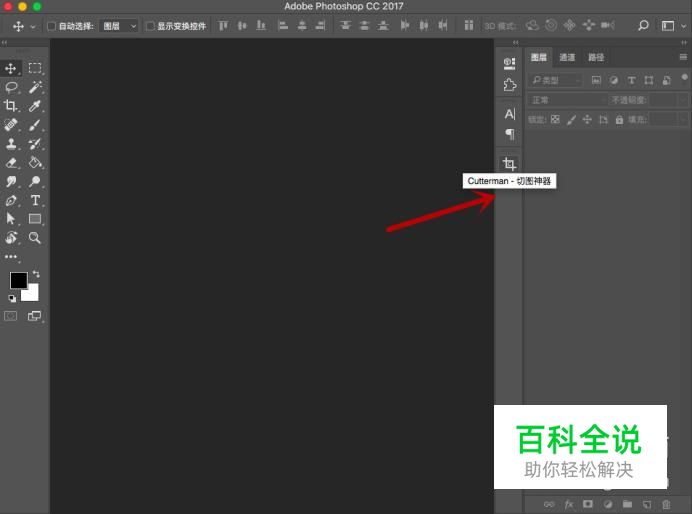Select the Eraser tool

[x=12, y=162]
